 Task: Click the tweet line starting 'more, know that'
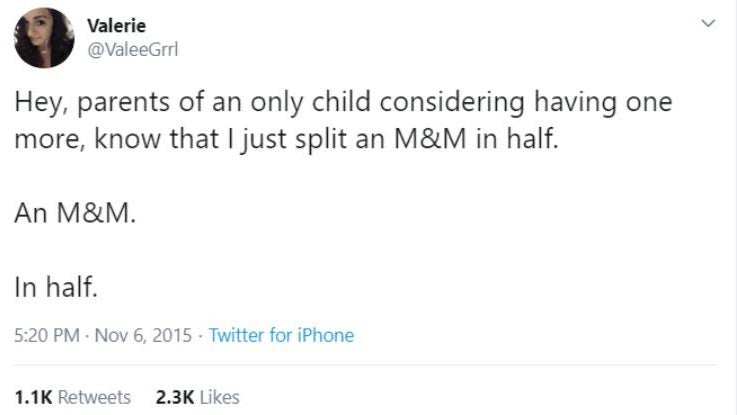(286, 139)
